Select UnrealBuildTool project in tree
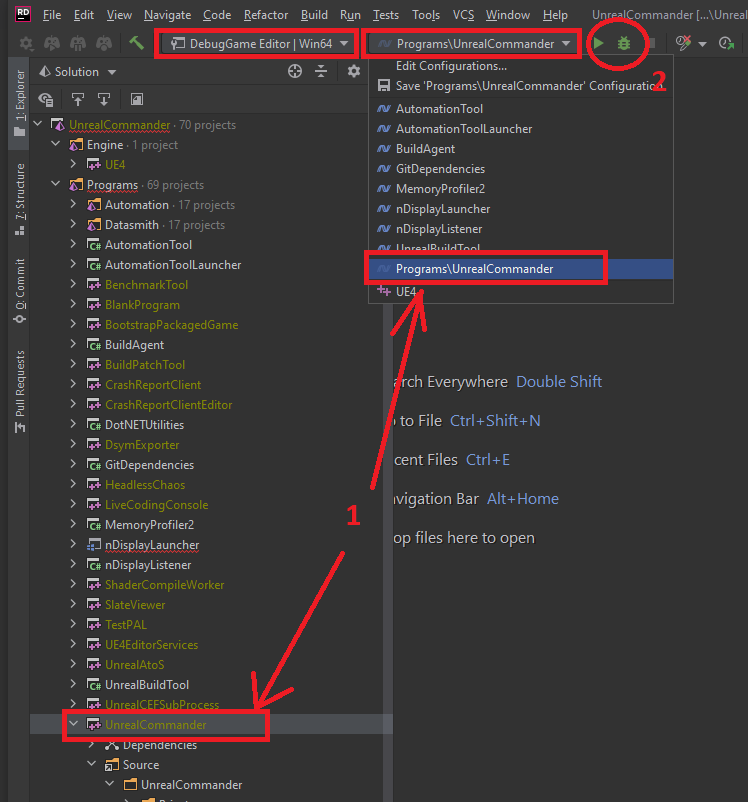748x802 pixels. point(147,684)
